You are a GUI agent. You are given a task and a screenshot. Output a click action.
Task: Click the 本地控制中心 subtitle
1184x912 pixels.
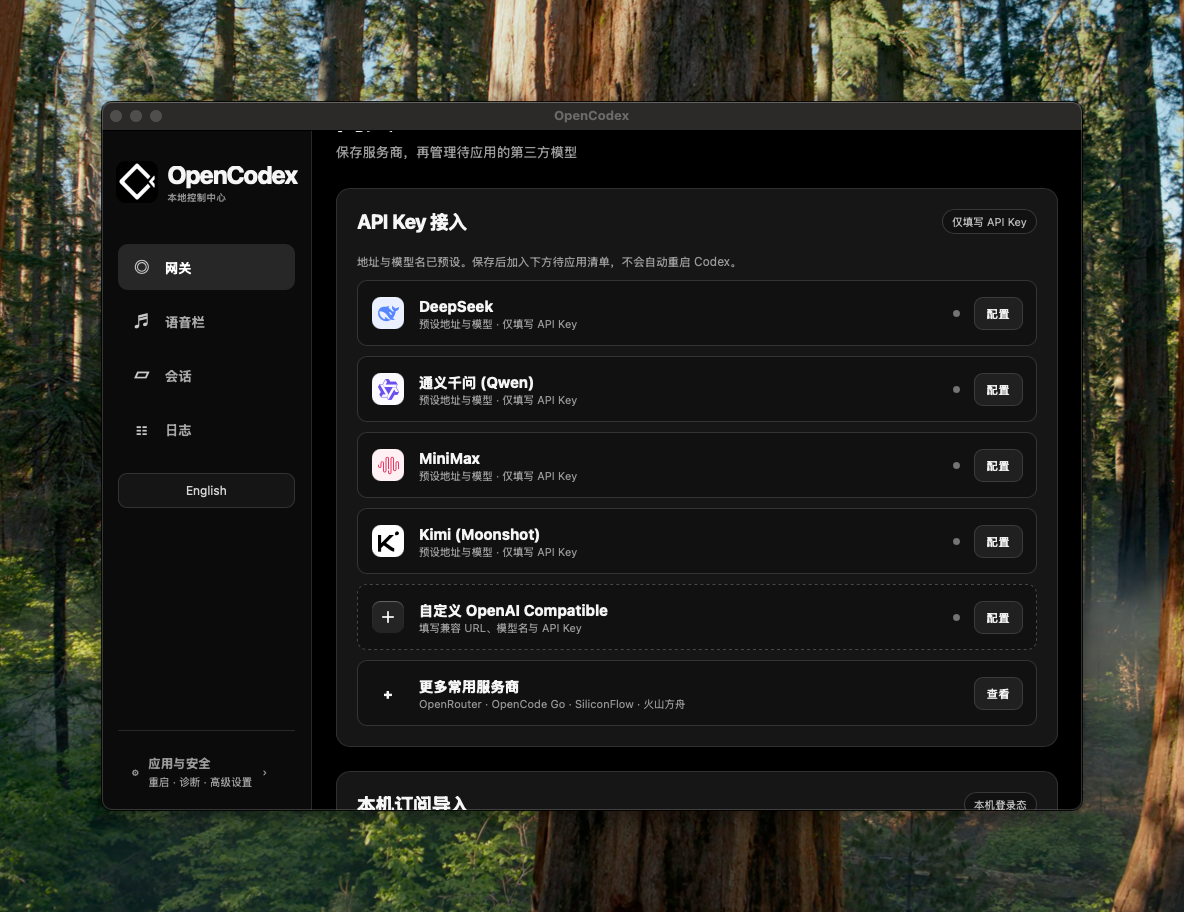[196, 198]
